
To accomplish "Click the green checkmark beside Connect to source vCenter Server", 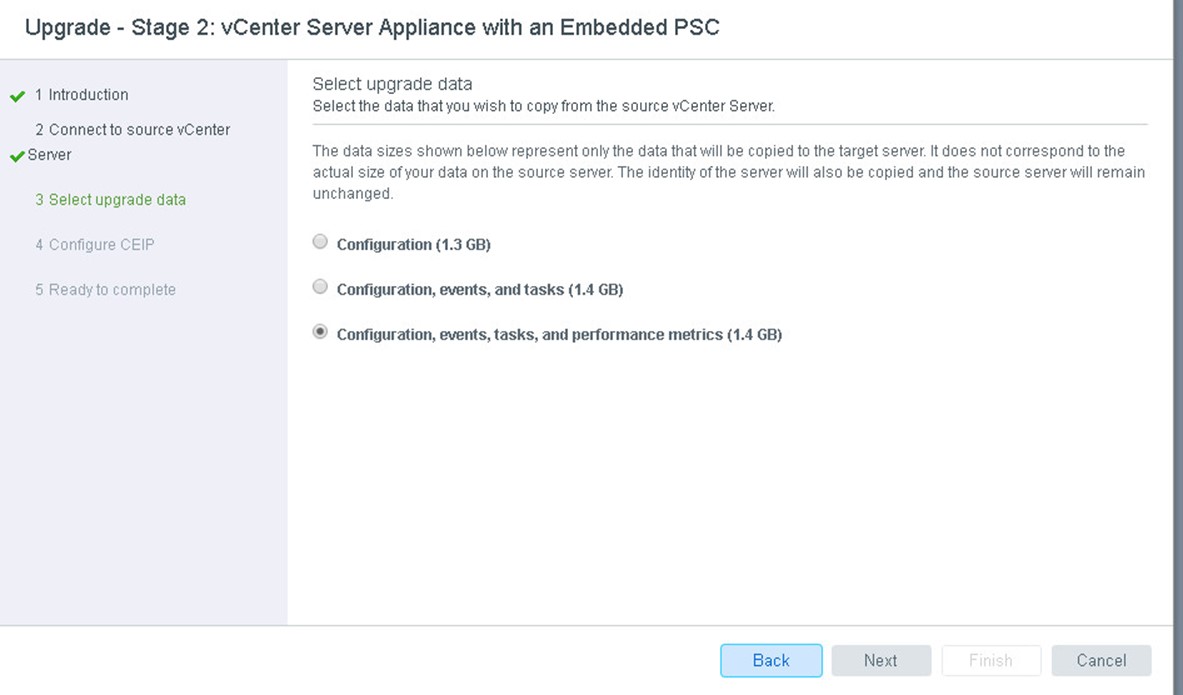I will click(17, 156).
